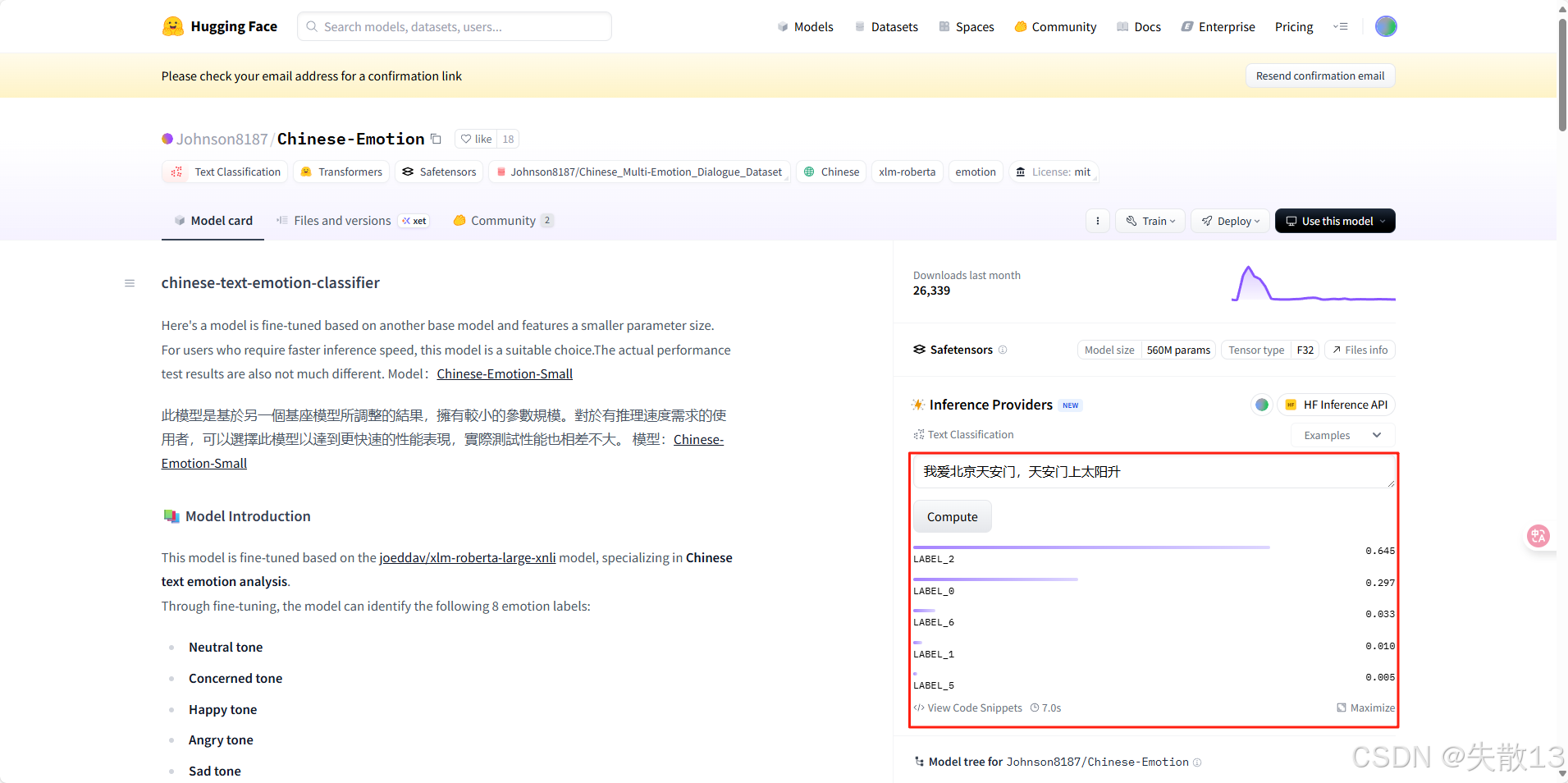This screenshot has height=783, width=1568.
Task: Click the Safetensors info icon
Action: [x=1003, y=350]
